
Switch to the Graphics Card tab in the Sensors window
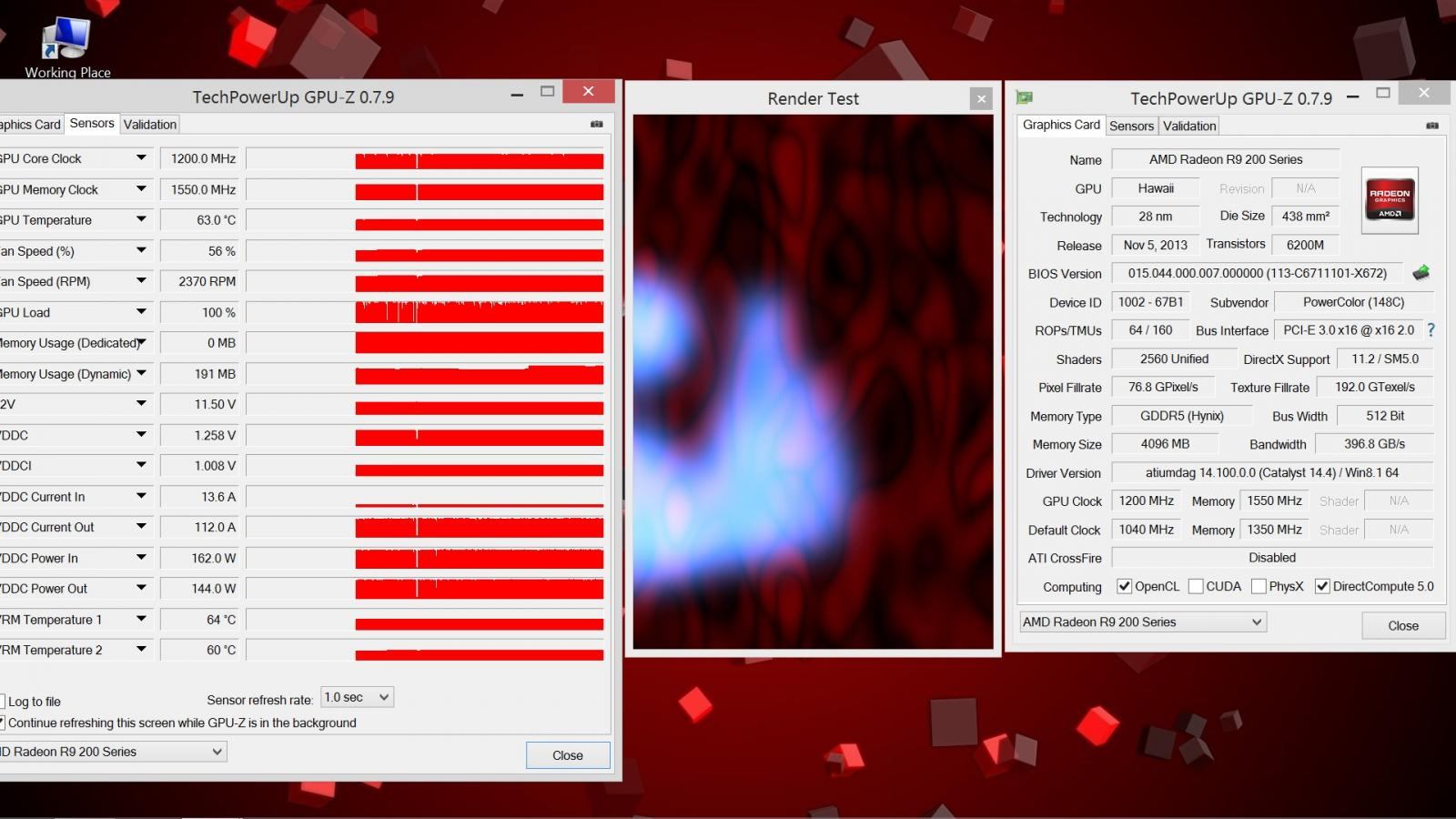(30, 125)
